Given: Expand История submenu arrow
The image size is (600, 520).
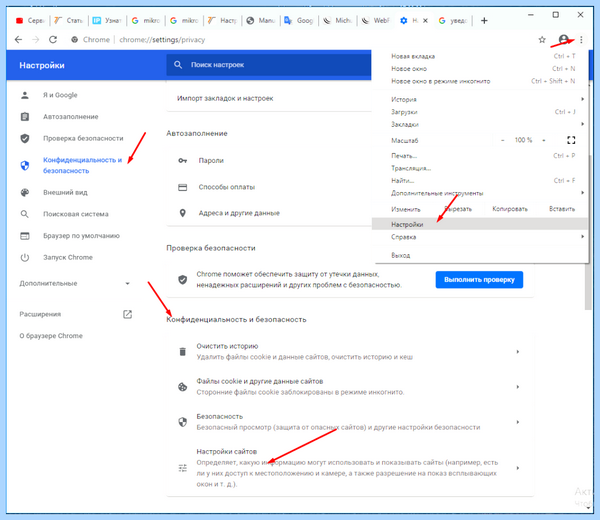Looking at the screenshot, I should pos(582,99).
